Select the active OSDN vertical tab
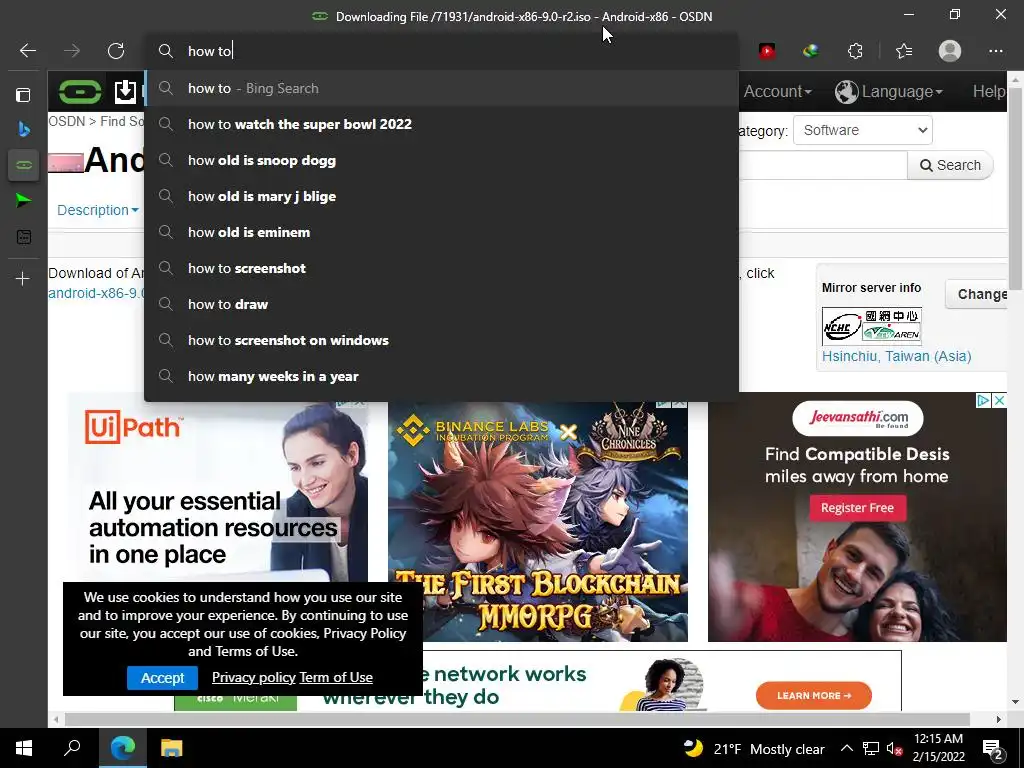The width and height of the screenshot is (1024, 768). pos(24,165)
